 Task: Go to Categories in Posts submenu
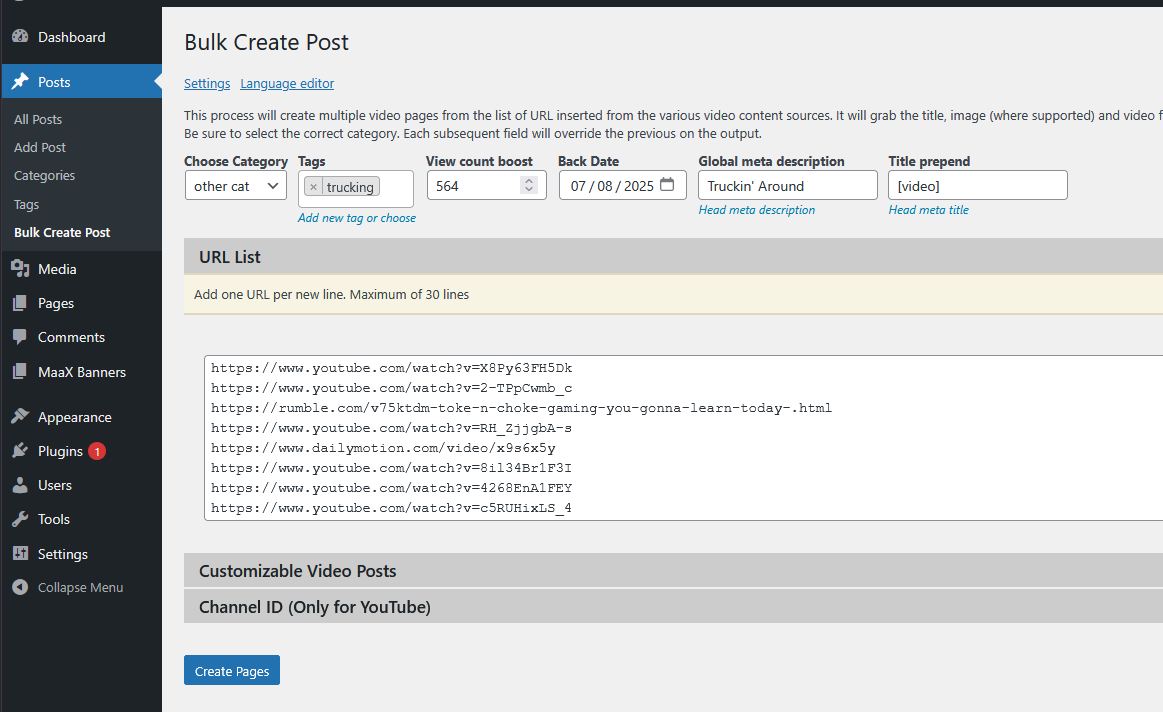pyautogui.click(x=44, y=175)
